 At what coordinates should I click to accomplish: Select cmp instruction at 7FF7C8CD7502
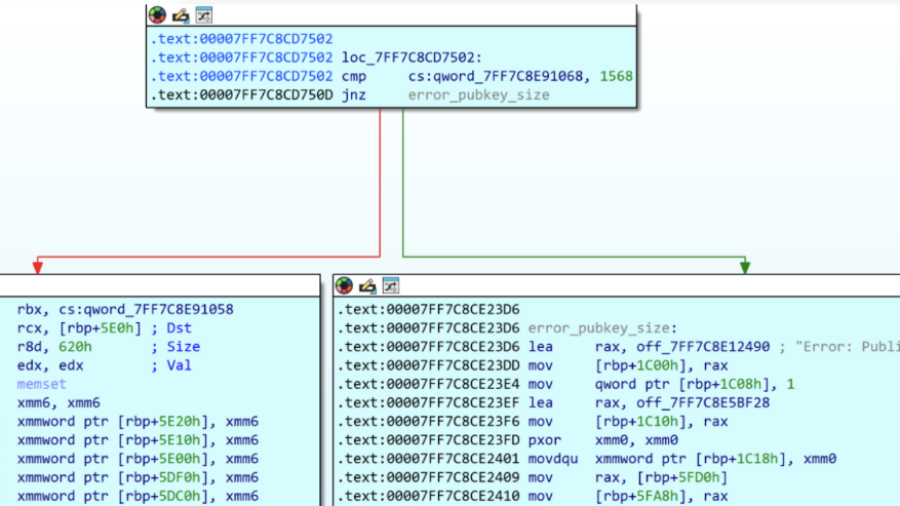[391, 76]
